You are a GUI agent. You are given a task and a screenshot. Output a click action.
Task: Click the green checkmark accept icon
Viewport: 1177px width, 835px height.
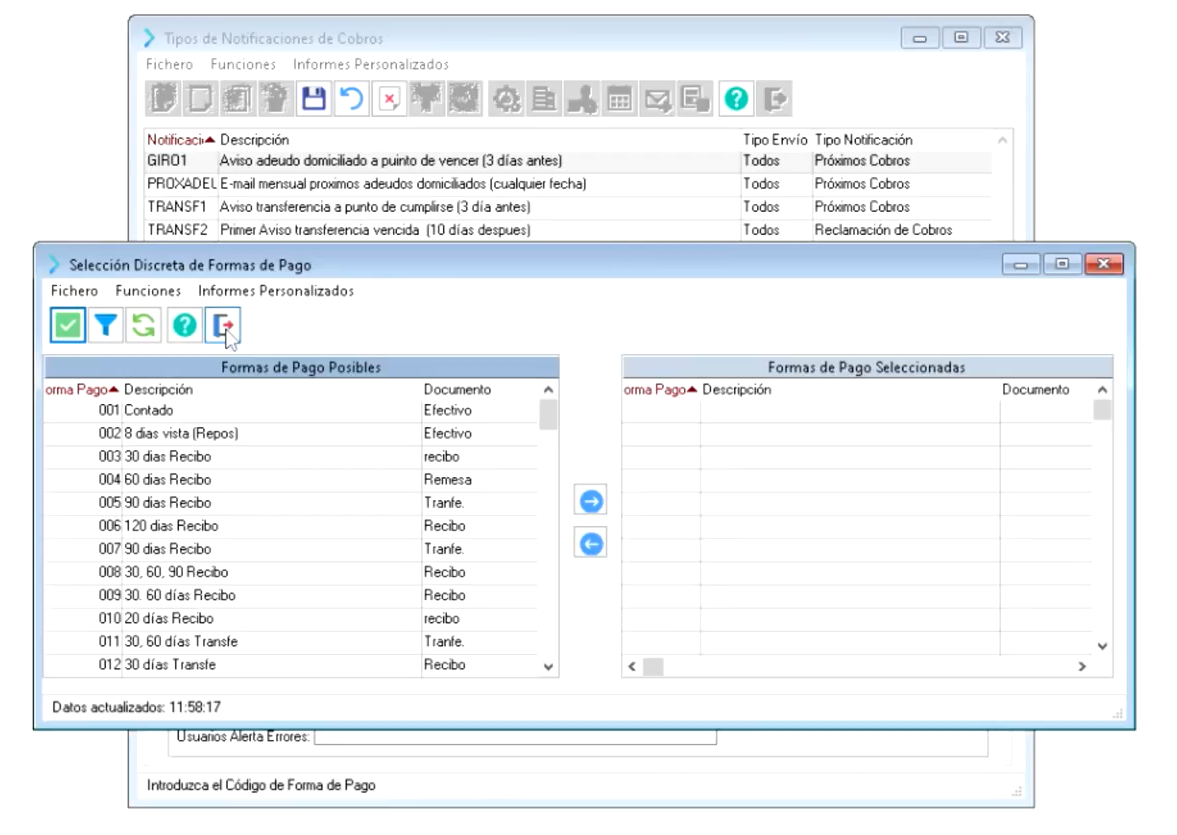point(68,324)
